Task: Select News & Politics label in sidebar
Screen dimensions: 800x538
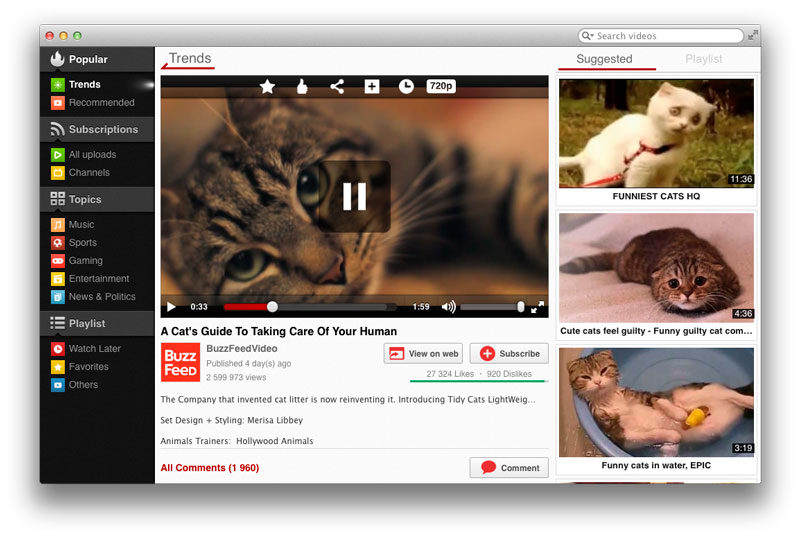Action: 102,297
